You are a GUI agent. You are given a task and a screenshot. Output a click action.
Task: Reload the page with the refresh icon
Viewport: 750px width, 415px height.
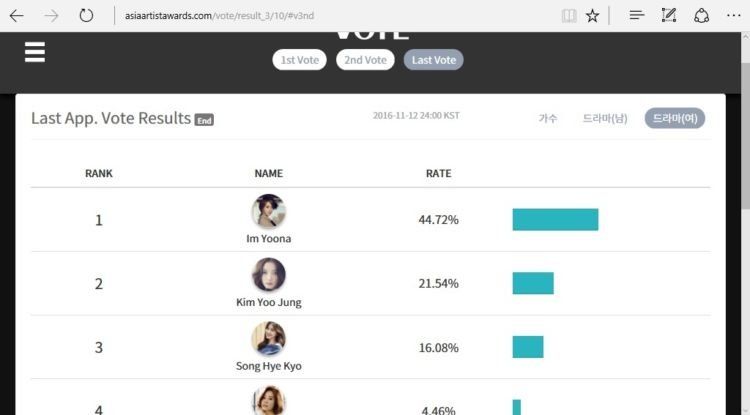pos(86,15)
